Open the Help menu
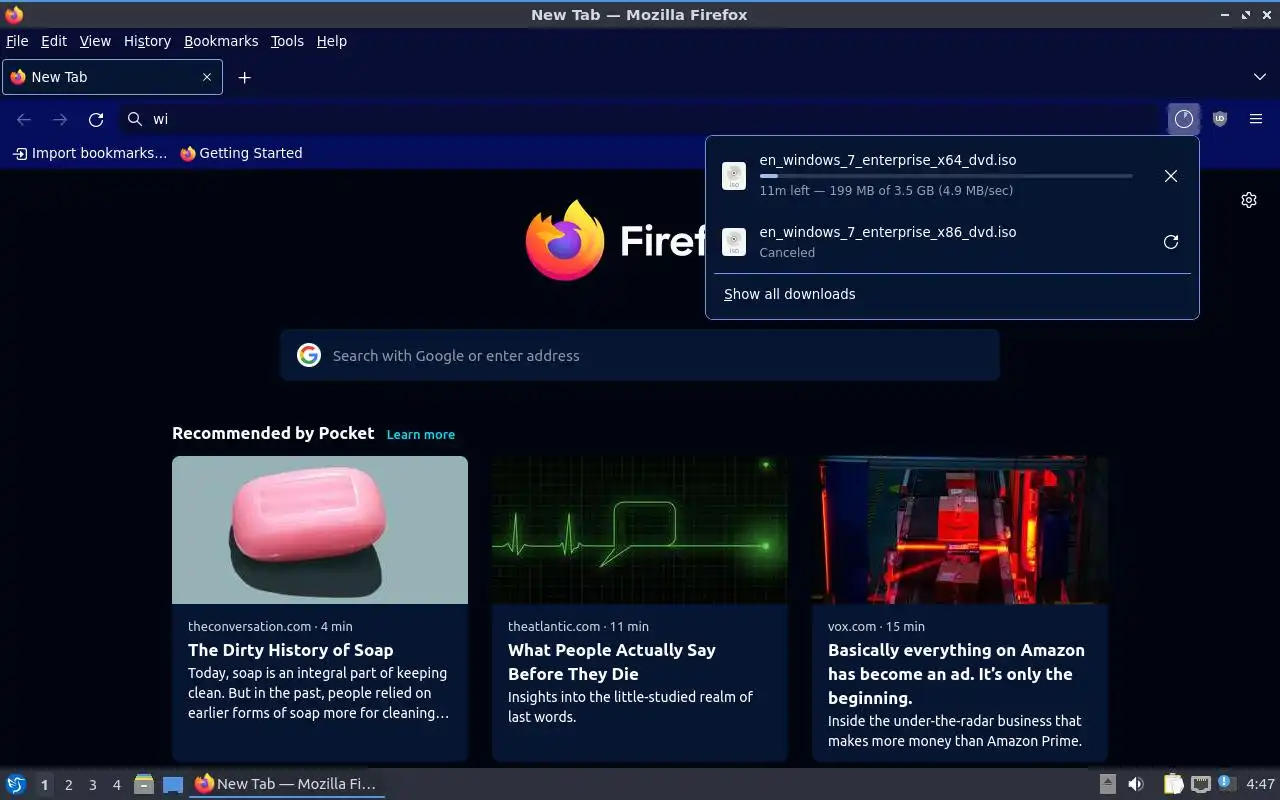The height and width of the screenshot is (800, 1280). click(x=331, y=41)
